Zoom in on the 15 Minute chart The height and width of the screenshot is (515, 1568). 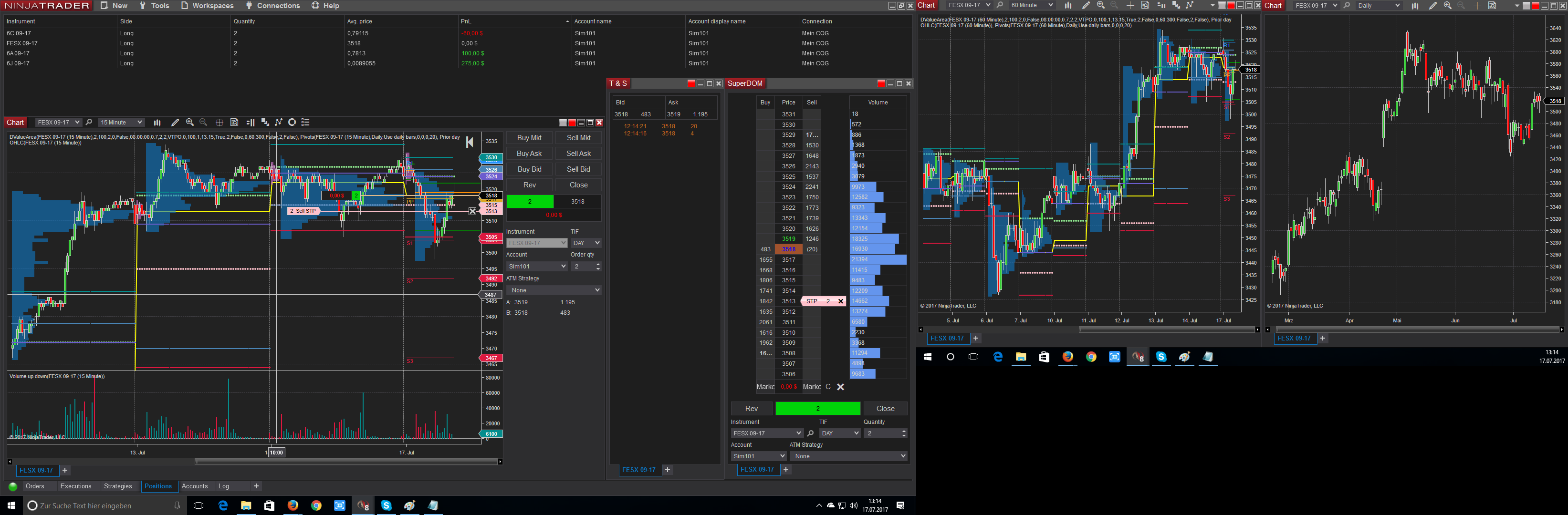pyautogui.click(x=190, y=122)
